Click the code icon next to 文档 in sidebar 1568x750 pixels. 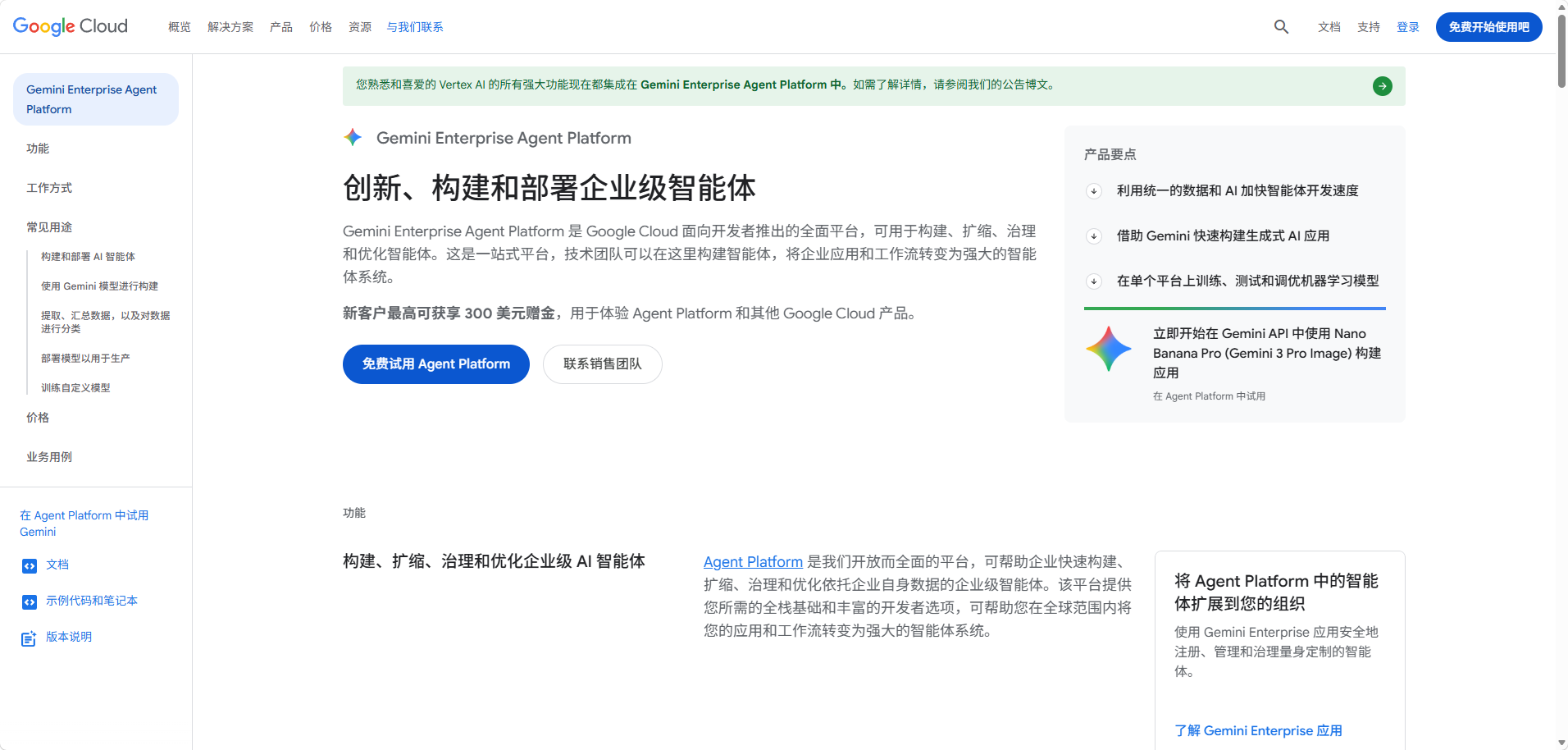(30, 565)
